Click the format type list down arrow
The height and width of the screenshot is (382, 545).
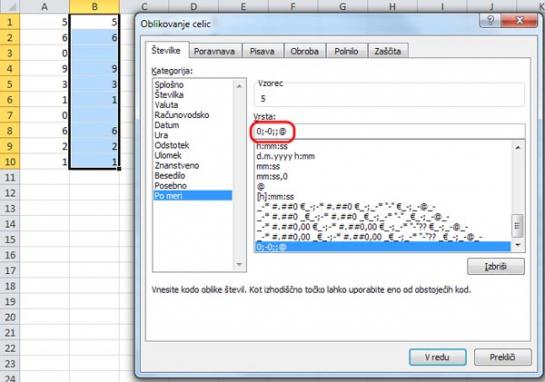(518, 245)
